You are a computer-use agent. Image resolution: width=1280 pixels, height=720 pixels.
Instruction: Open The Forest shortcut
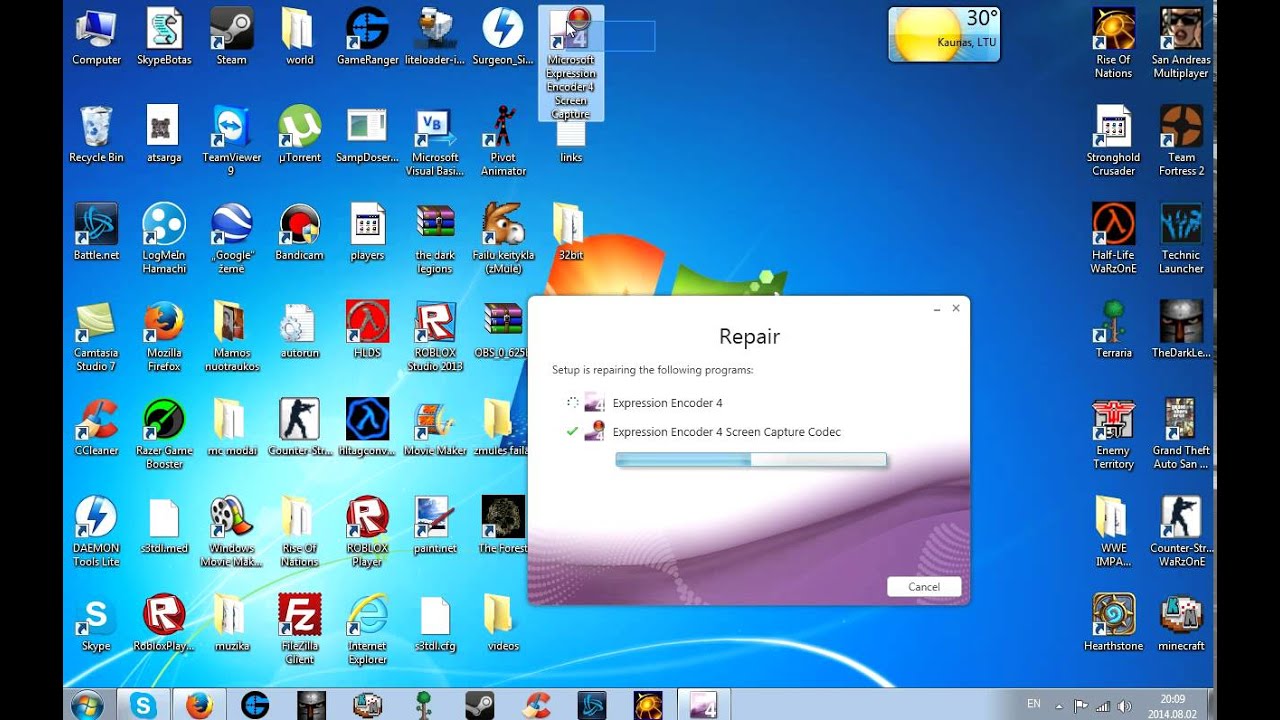(503, 526)
